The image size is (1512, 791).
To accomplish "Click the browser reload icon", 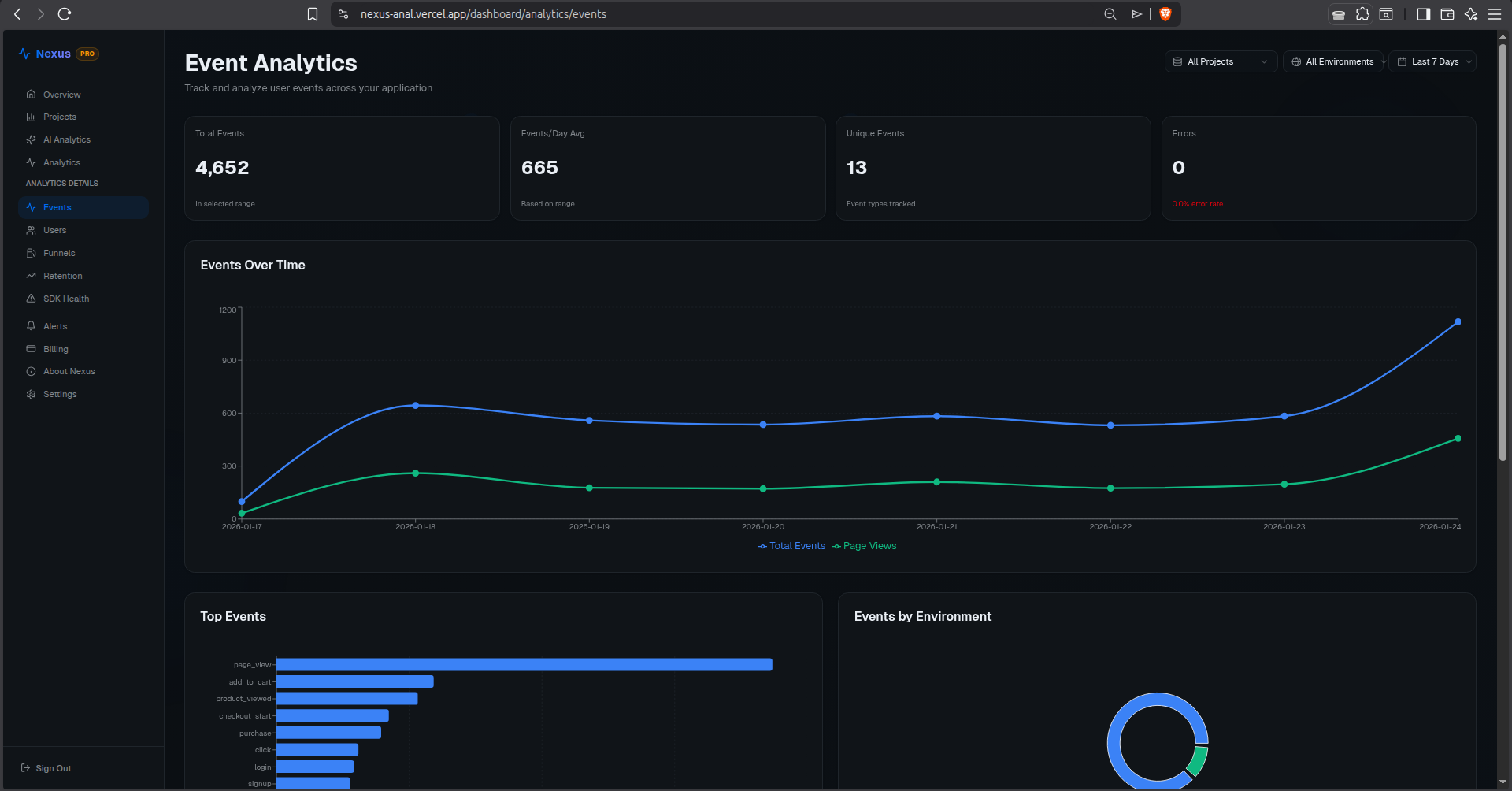I will tap(65, 14).
